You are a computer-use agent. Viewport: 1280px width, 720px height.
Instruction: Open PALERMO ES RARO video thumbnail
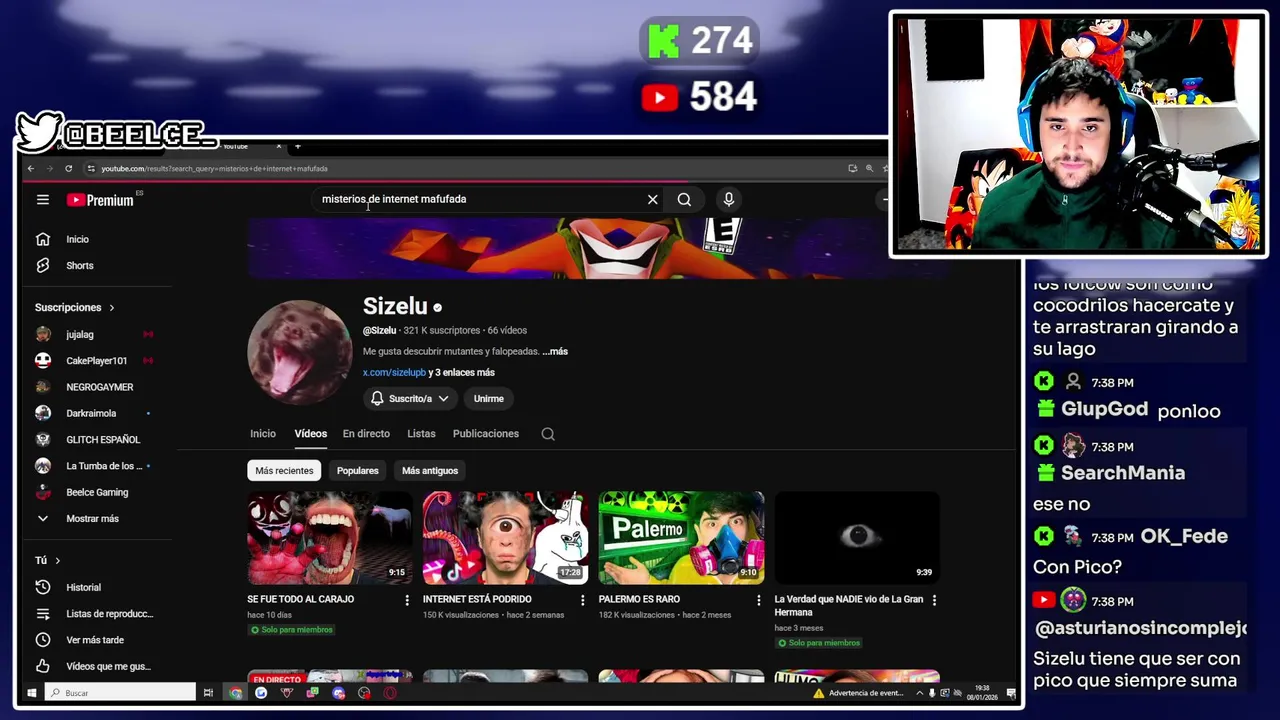point(681,538)
